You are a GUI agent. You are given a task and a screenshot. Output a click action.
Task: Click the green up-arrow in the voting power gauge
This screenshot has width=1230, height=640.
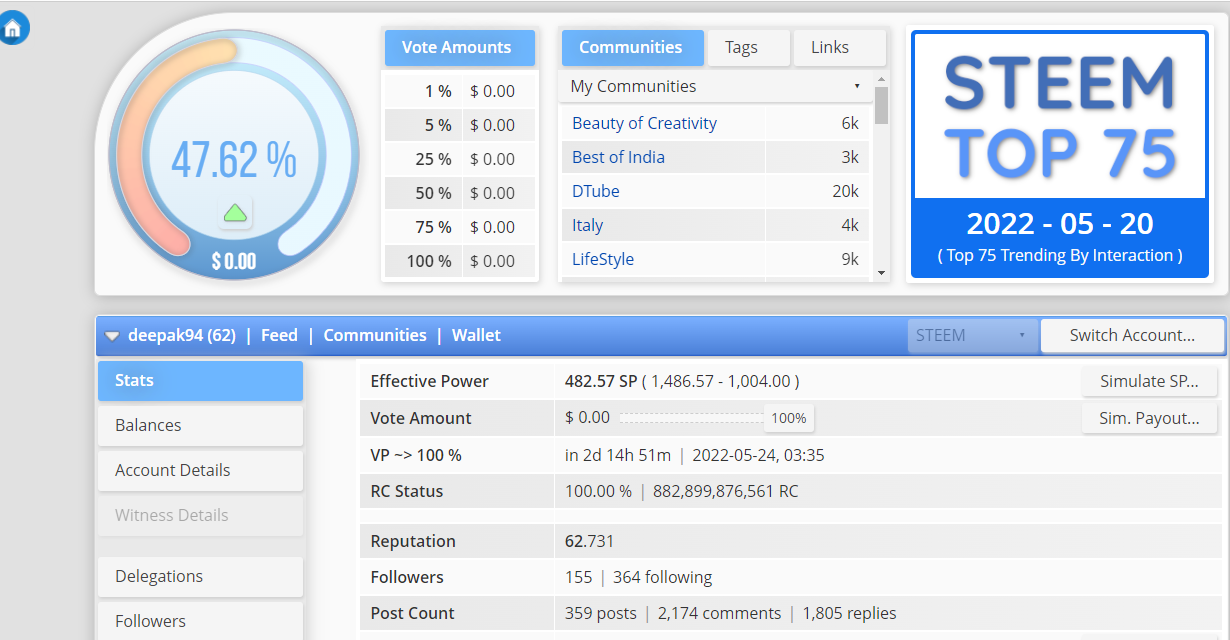235,212
